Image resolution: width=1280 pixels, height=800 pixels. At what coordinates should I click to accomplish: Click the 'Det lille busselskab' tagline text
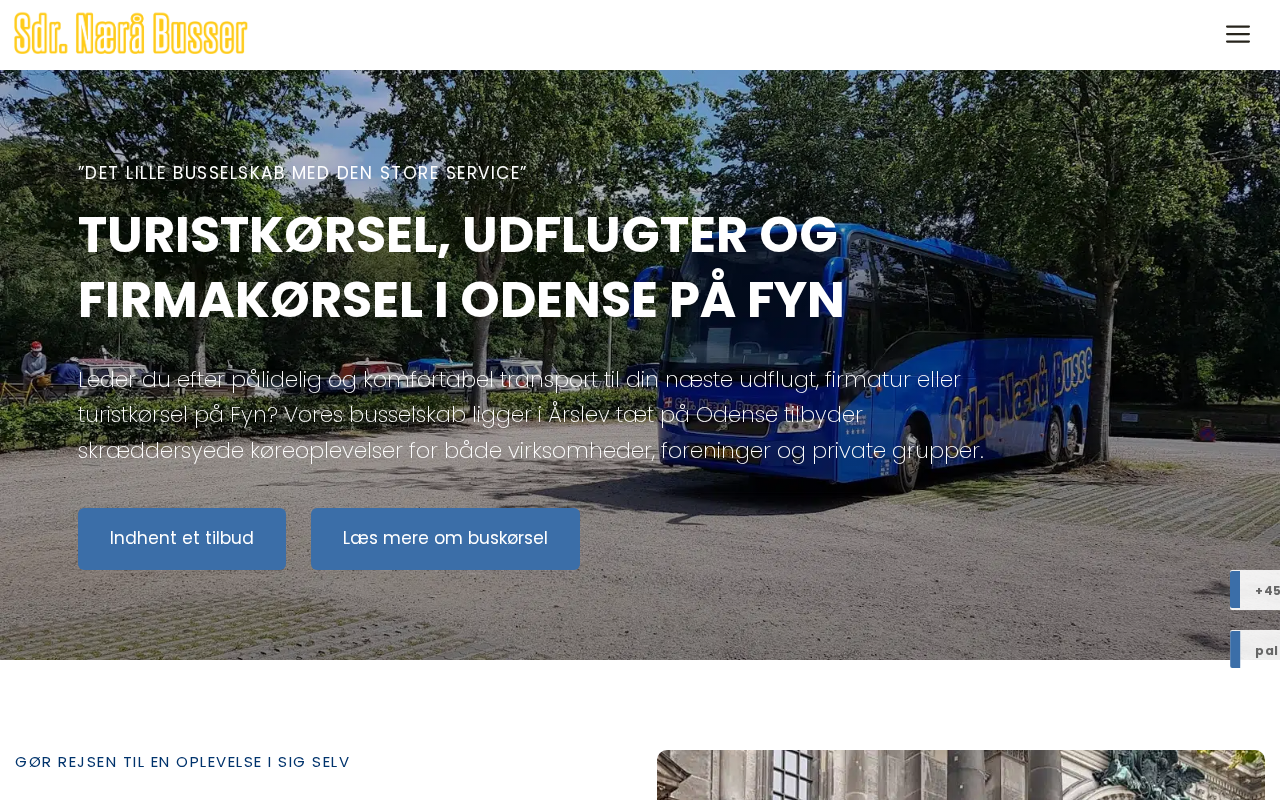coord(302,173)
